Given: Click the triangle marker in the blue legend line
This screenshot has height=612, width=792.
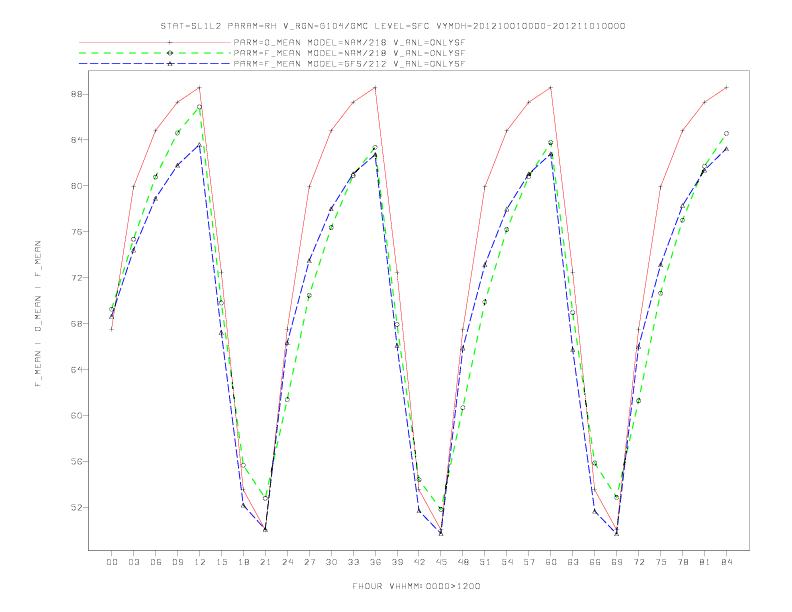Looking at the screenshot, I should point(170,64).
